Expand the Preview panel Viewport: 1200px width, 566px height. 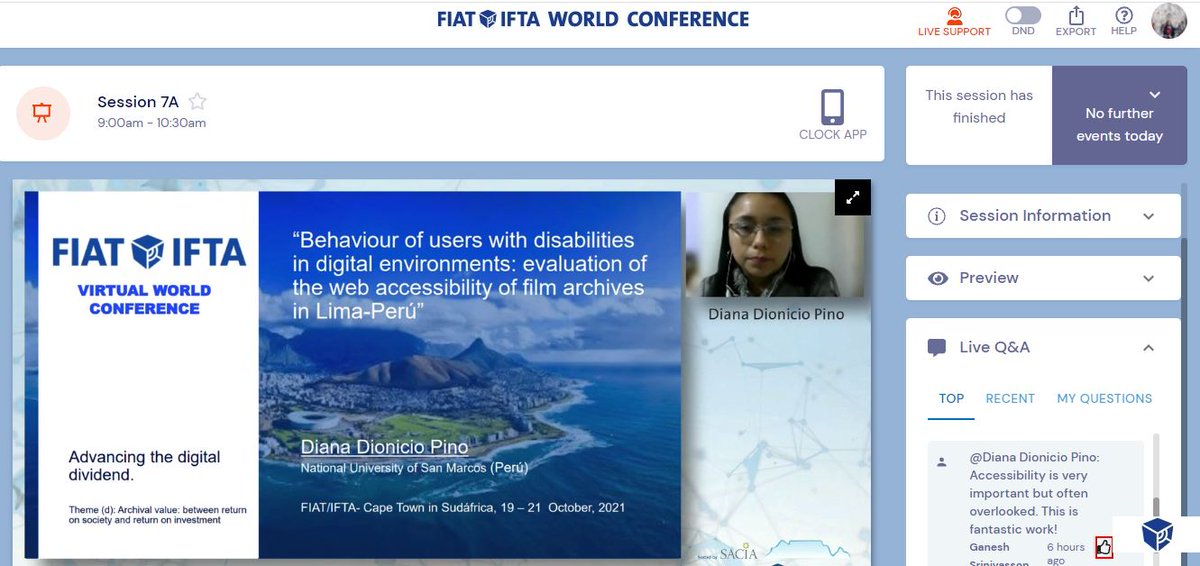click(1045, 278)
